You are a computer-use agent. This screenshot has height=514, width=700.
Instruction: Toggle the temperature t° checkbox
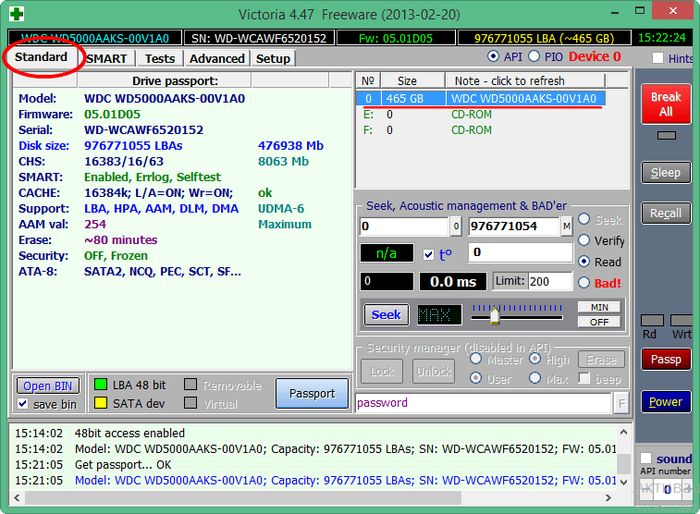(x=429, y=254)
